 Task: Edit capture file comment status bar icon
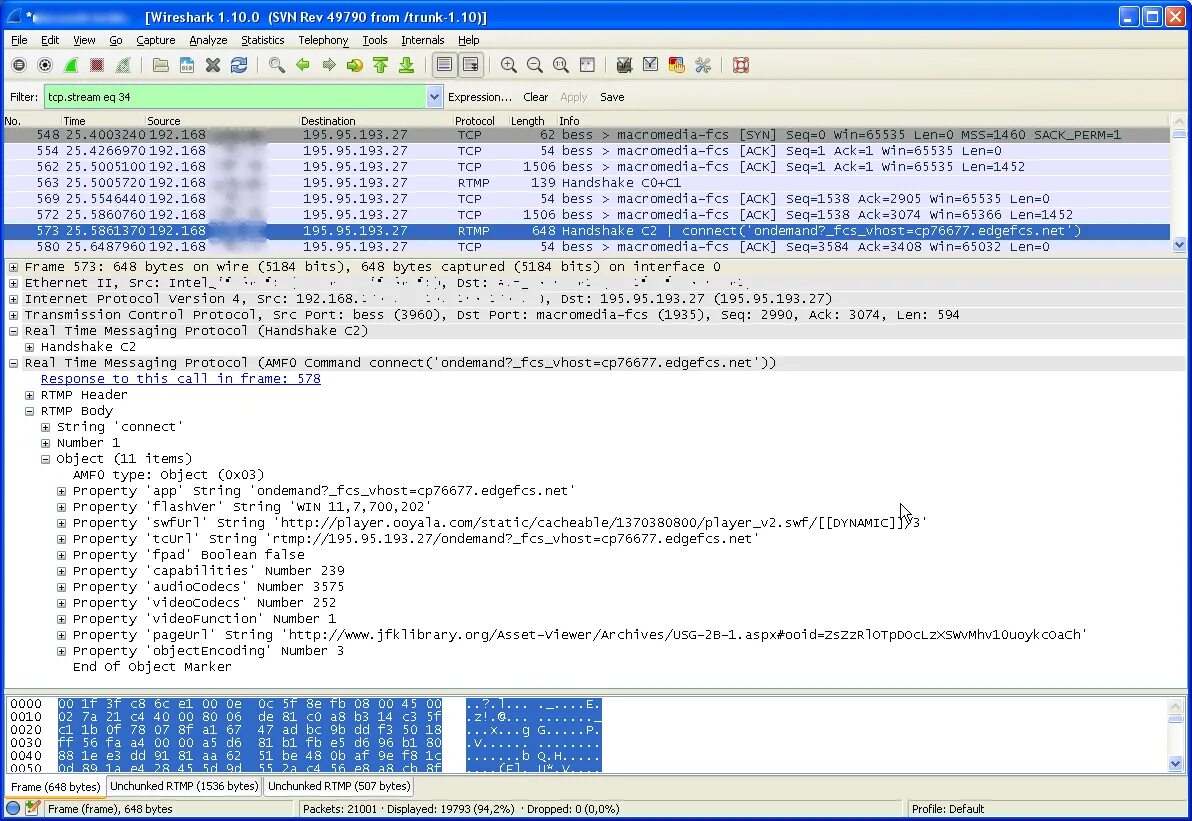pos(32,808)
